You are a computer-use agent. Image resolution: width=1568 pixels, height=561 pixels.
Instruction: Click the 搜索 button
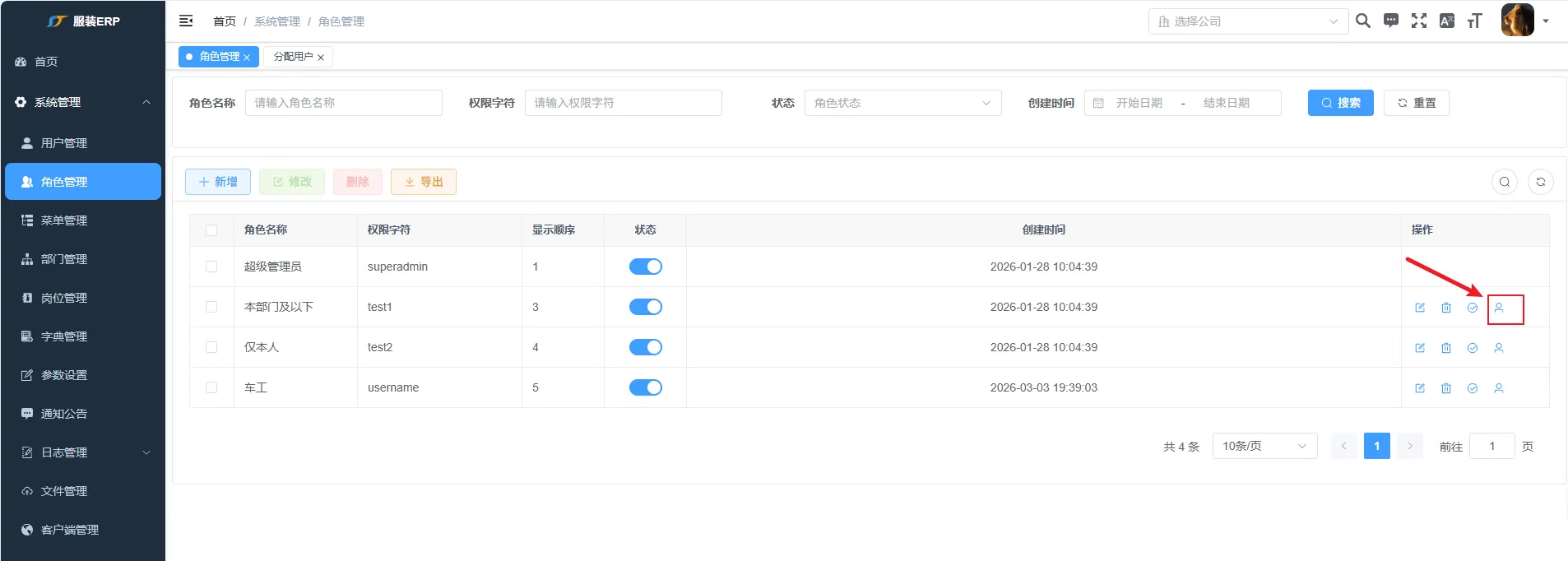pyautogui.click(x=1340, y=103)
